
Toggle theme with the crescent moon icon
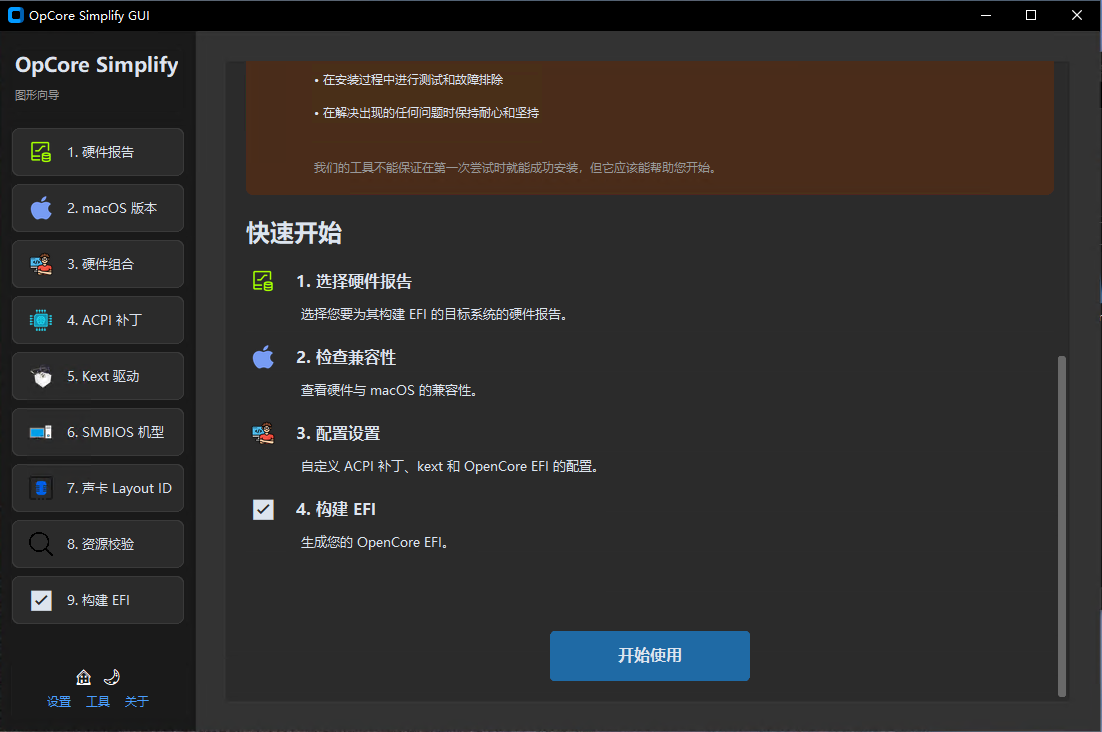112,677
